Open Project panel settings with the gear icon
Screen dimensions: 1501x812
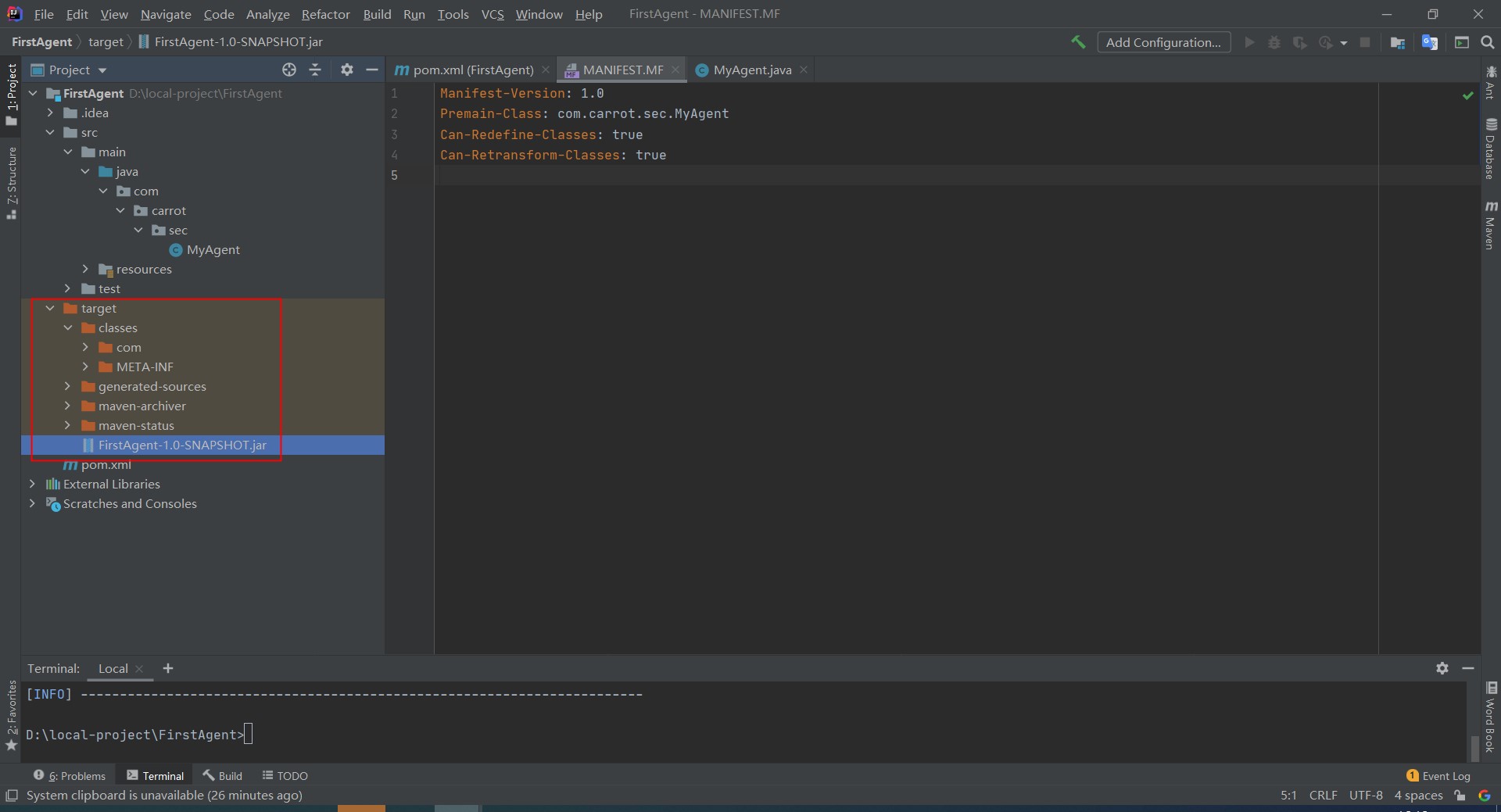(x=347, y=70)
